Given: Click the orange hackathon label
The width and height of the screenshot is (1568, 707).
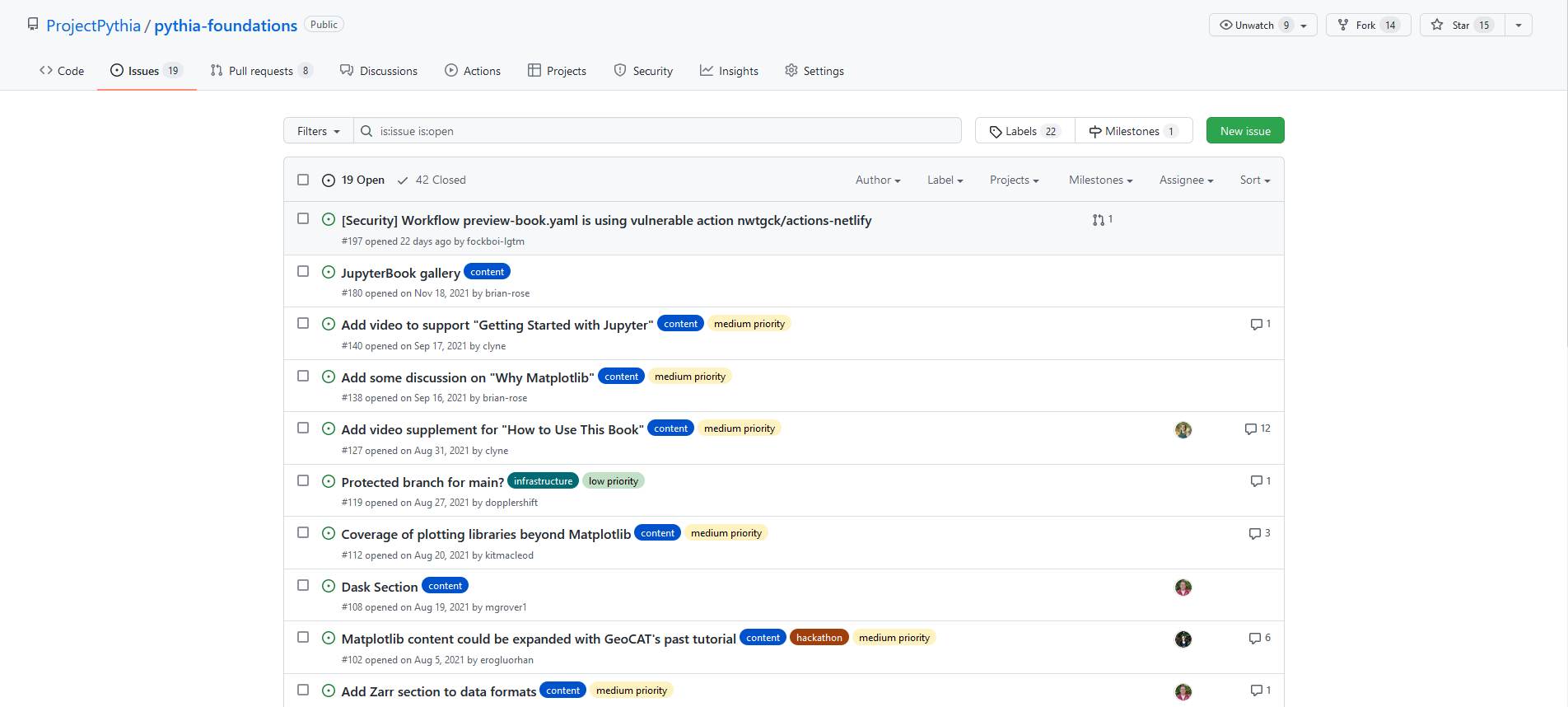Looking at the screenshot, I should (819, 638).
